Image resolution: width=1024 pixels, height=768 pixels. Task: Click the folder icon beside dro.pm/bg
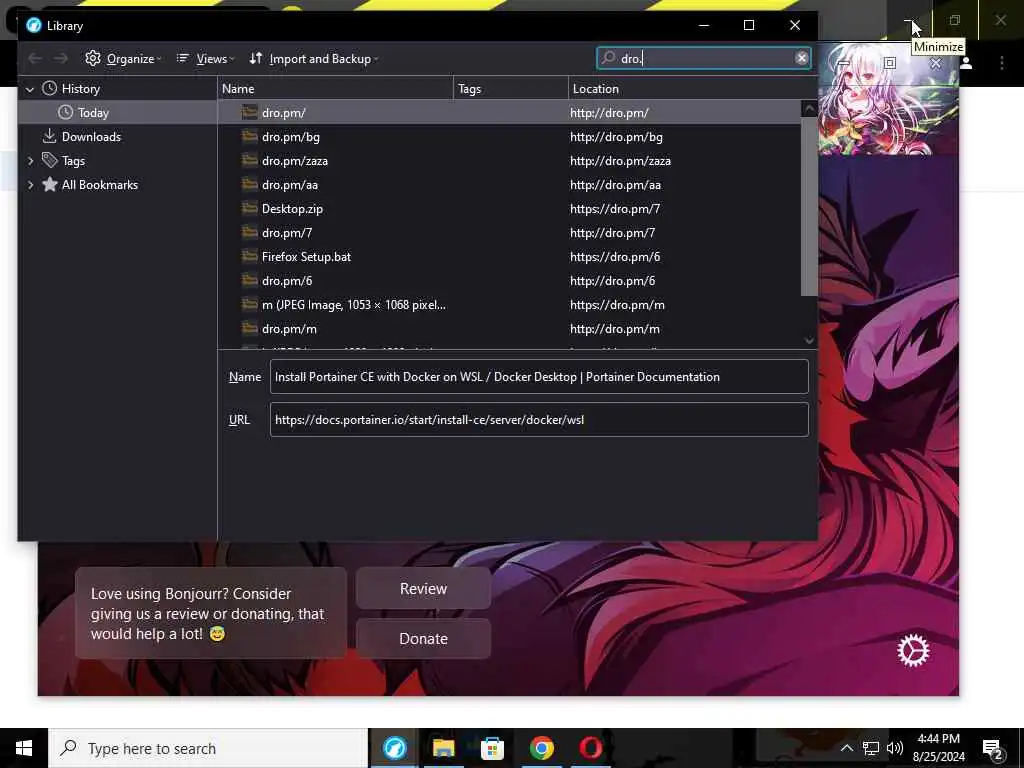(249, 136)
